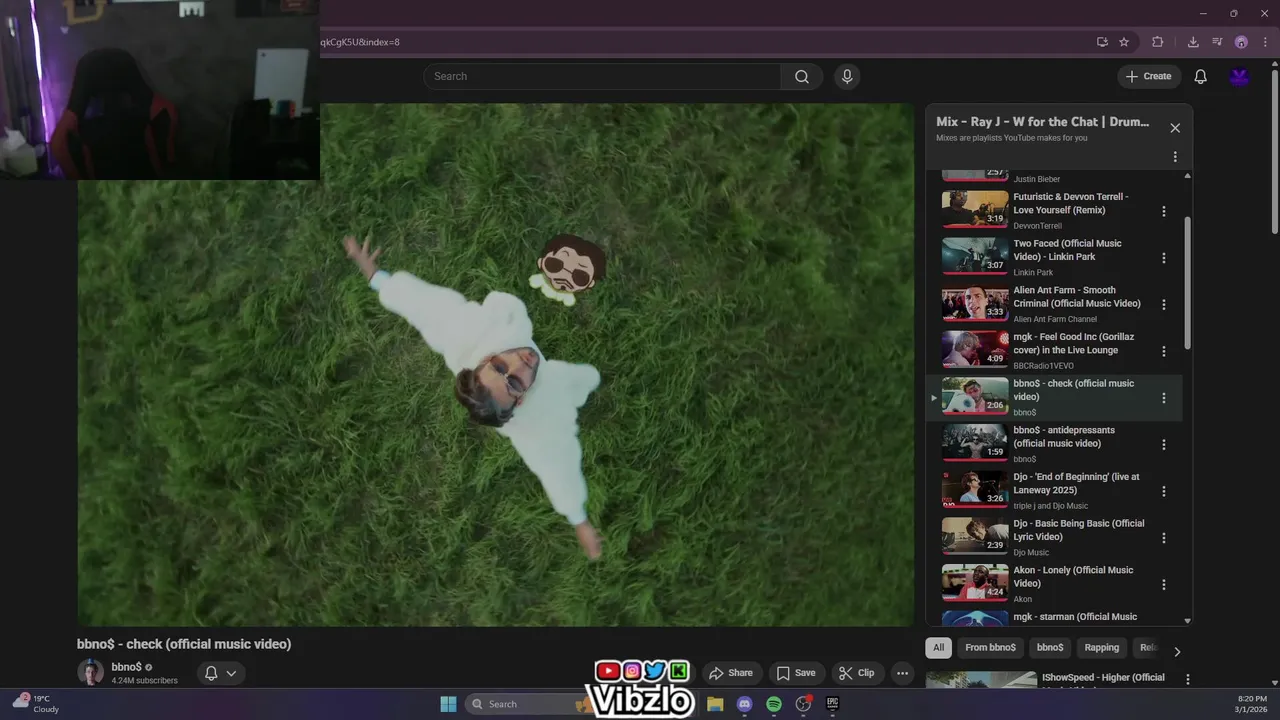1280x720 pixels.
Task: Click the bbno$ channel avatar
Action: 91,673
